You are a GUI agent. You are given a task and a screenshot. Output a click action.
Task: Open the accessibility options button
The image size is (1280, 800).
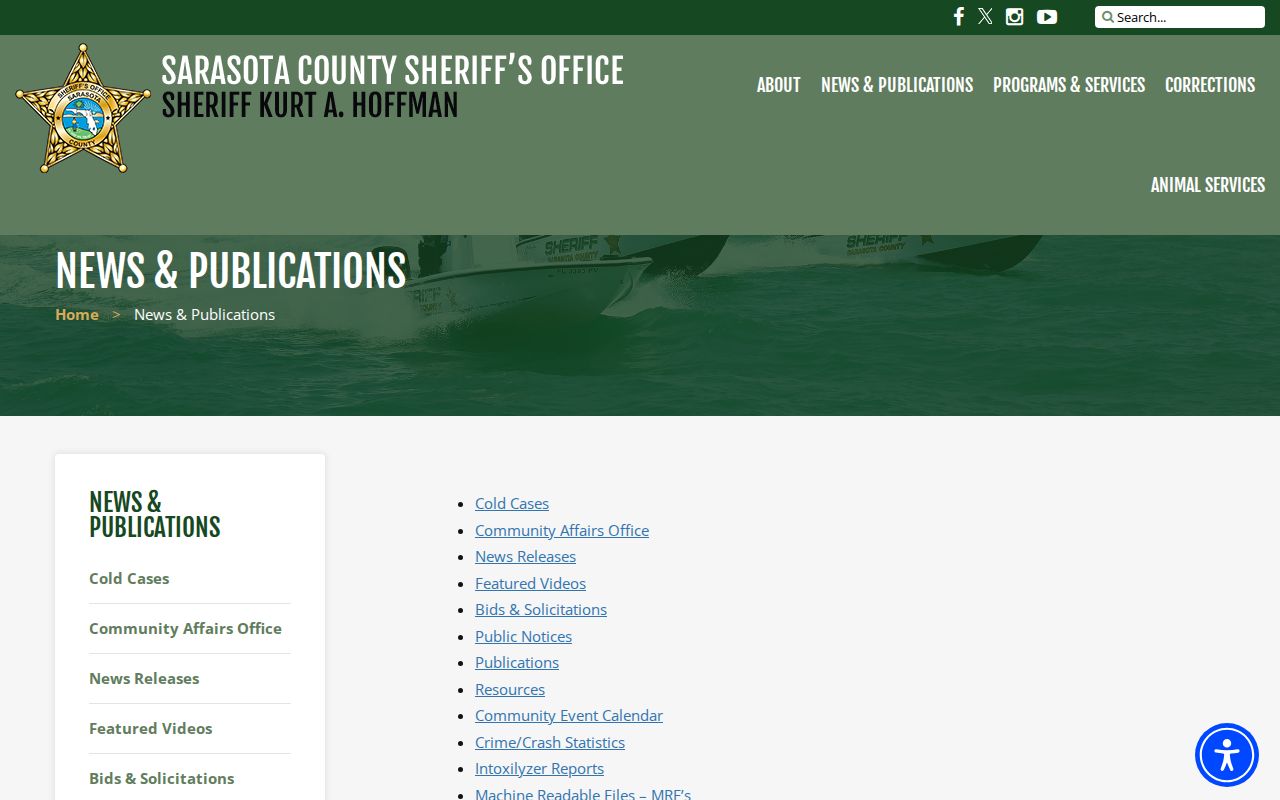pyautogui.click(x=1227, y=755)
